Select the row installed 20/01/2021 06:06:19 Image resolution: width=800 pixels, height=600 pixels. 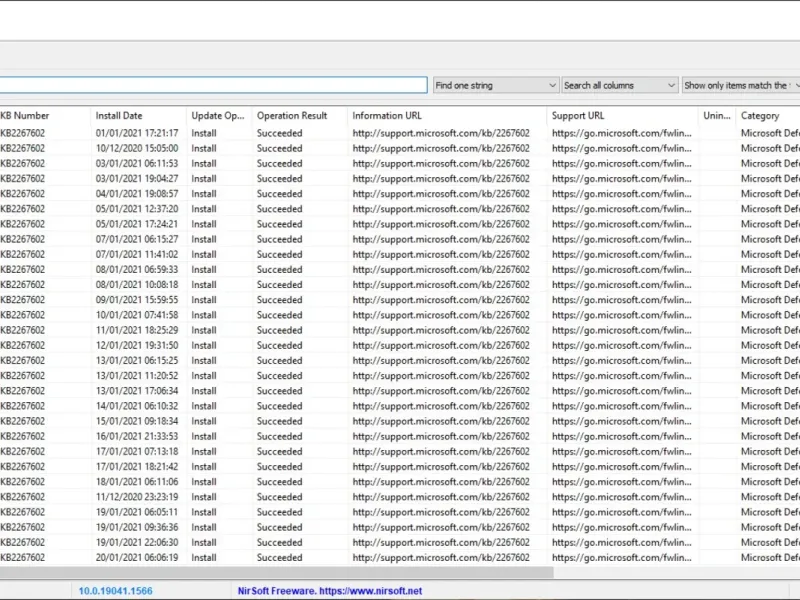coord(400,558)
